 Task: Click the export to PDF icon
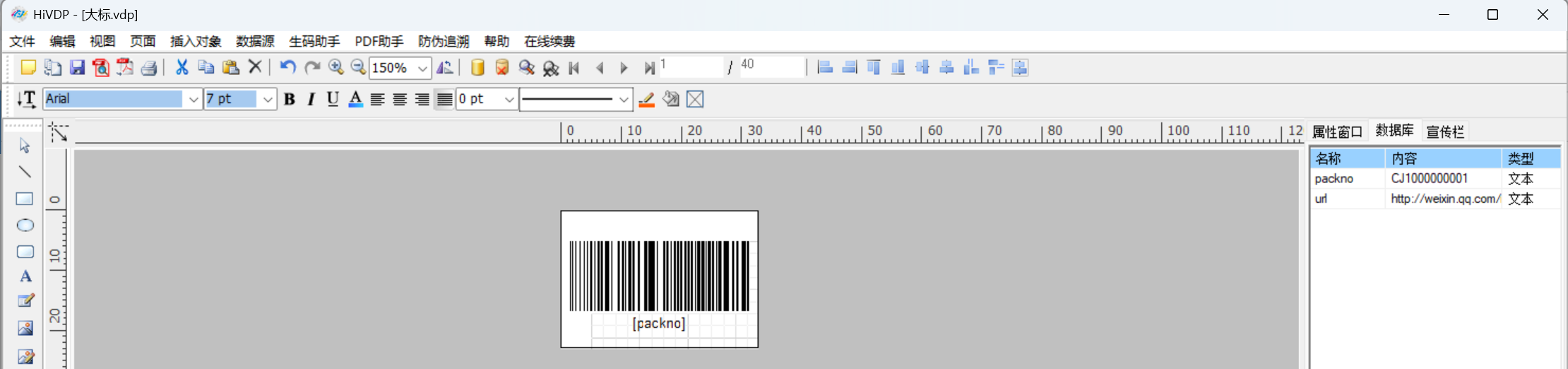coord(125,67)
